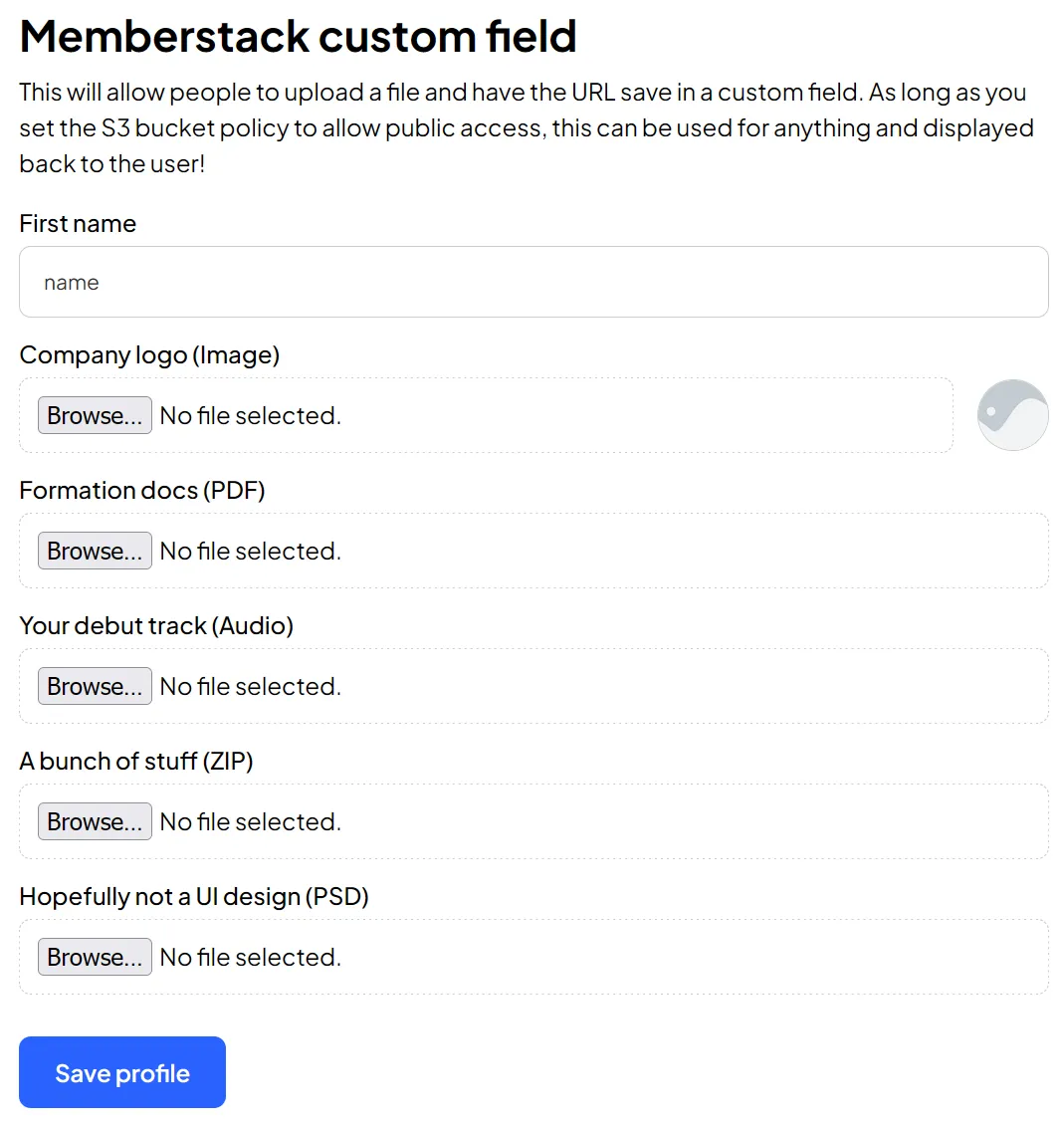Screen dimensions: 1064x1128
Task: Browse for a PSD under Hopefully not a UI design
Action: coord(94,957)
